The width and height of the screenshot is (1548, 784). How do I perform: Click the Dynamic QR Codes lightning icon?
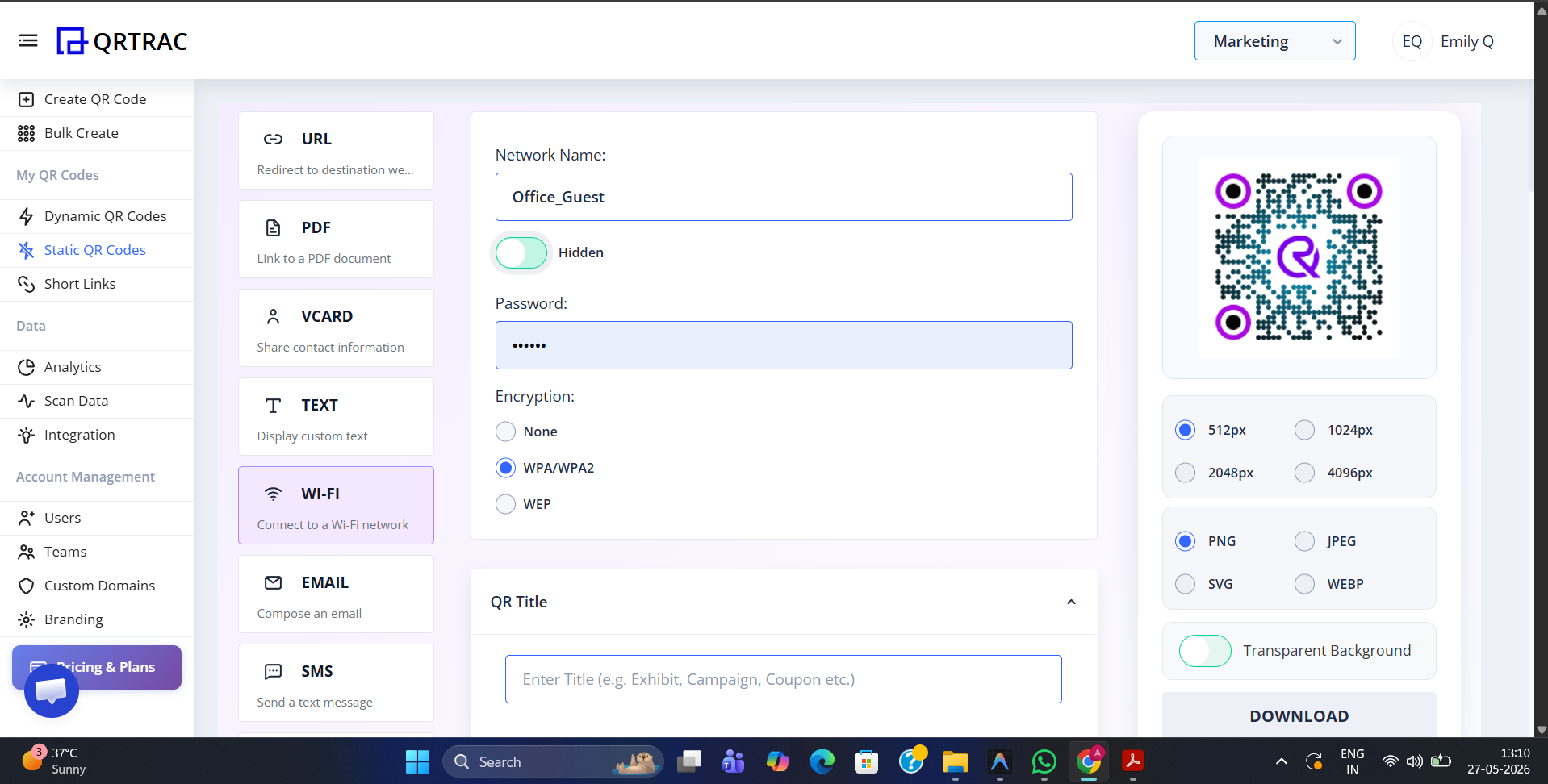tap(27, 216)
